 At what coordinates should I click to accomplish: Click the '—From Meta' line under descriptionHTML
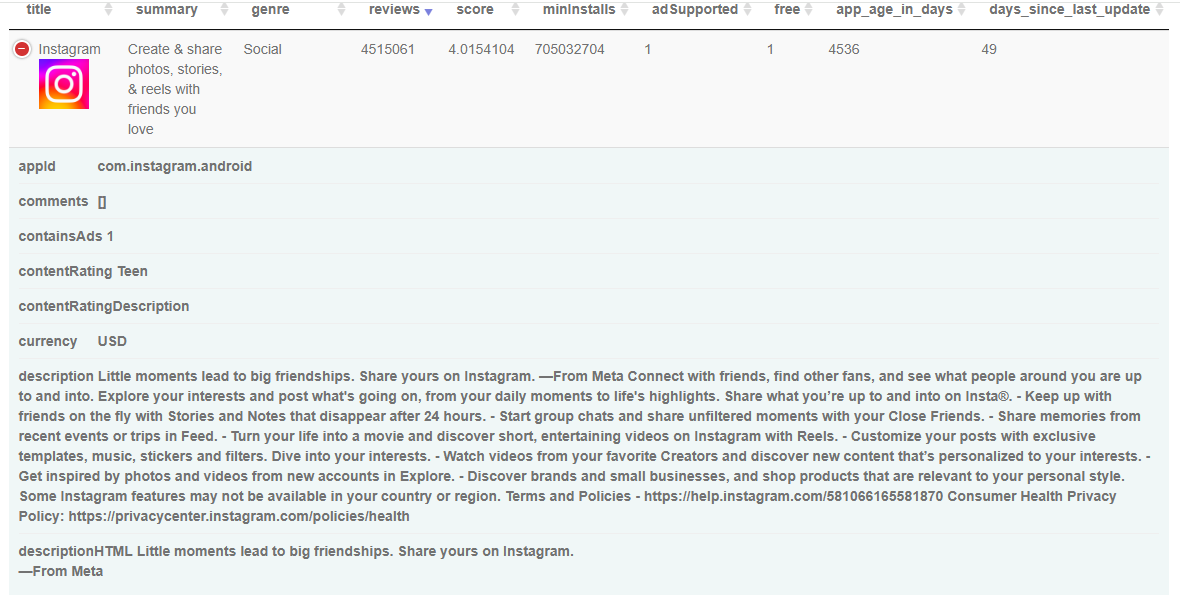[x=61, y=571]
